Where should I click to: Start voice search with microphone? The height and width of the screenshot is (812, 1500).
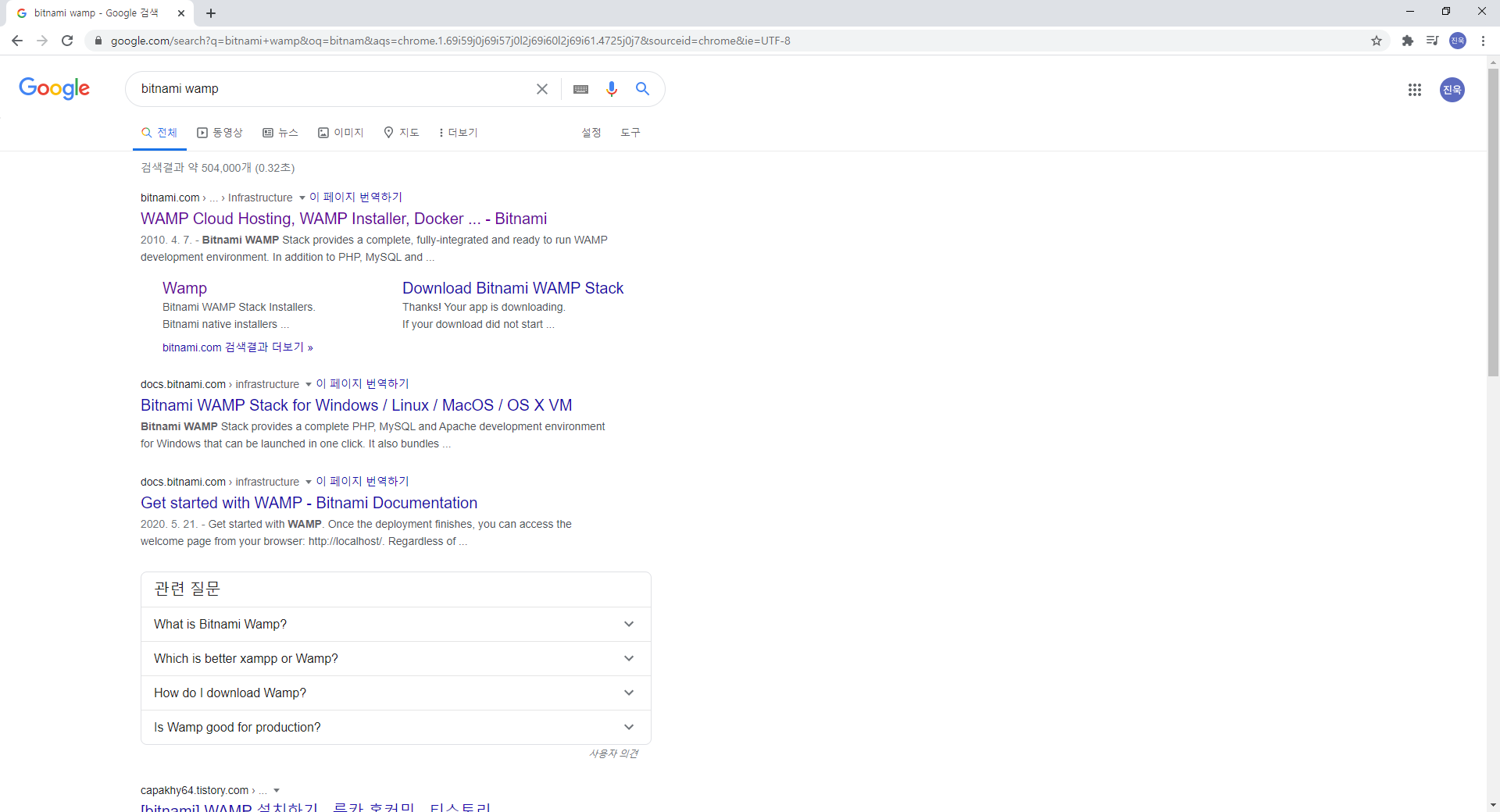click(612, 89)
